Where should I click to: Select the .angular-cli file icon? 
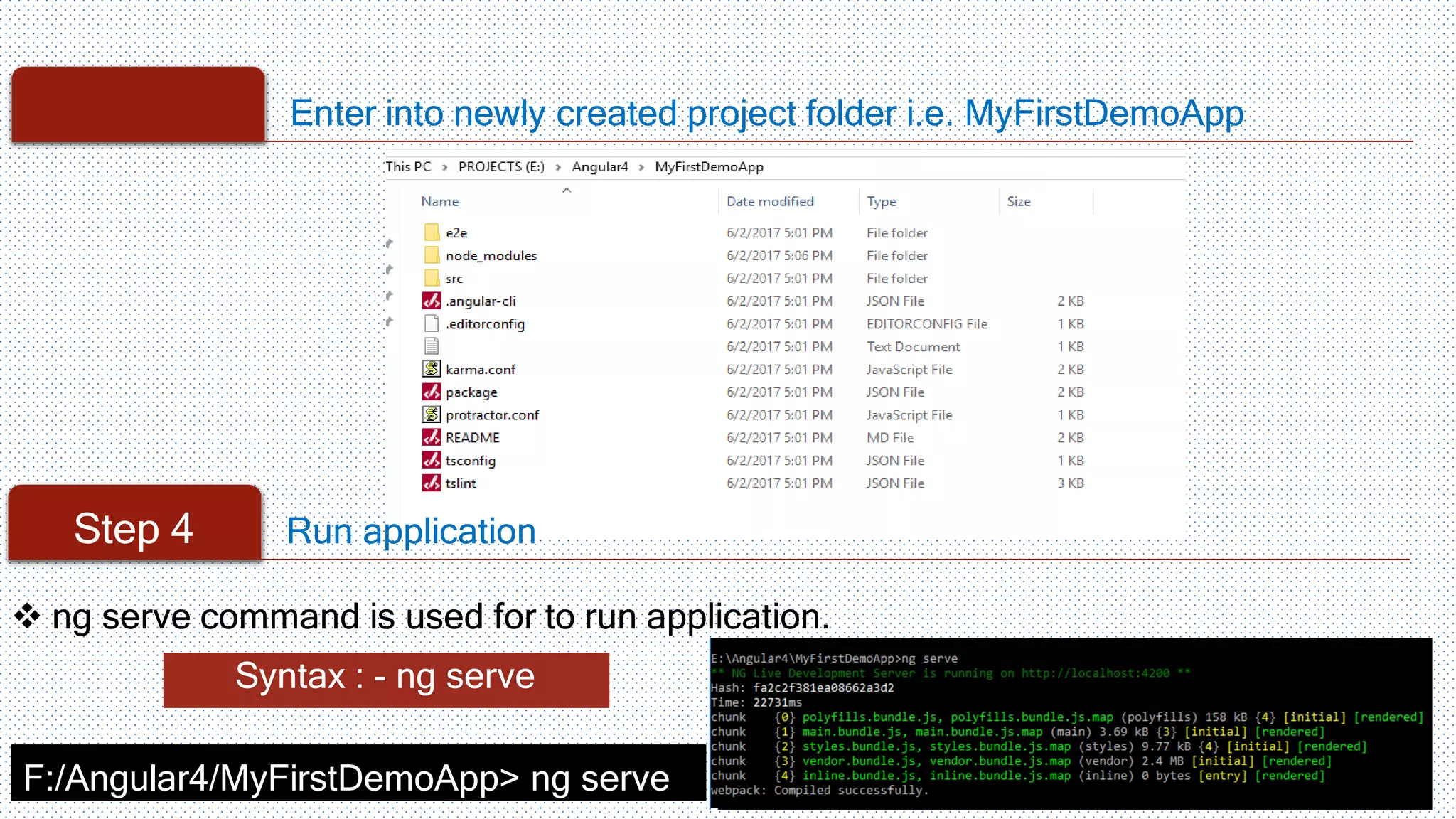pos(432,300)
